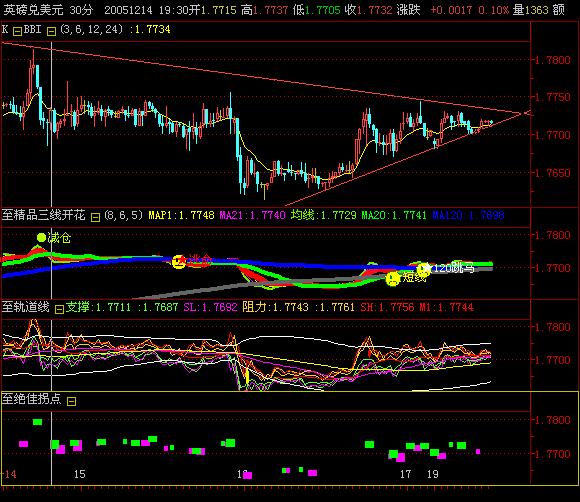Click the volume value 量1363
Image resolution: width=580 pixels, height=502 pixels.
pos(530,10)
